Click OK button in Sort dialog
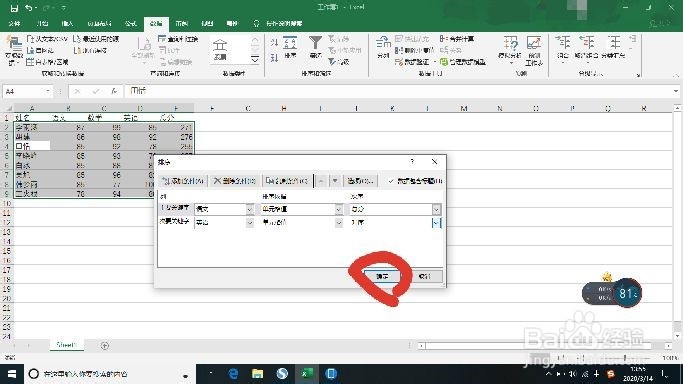 [382, 276]
